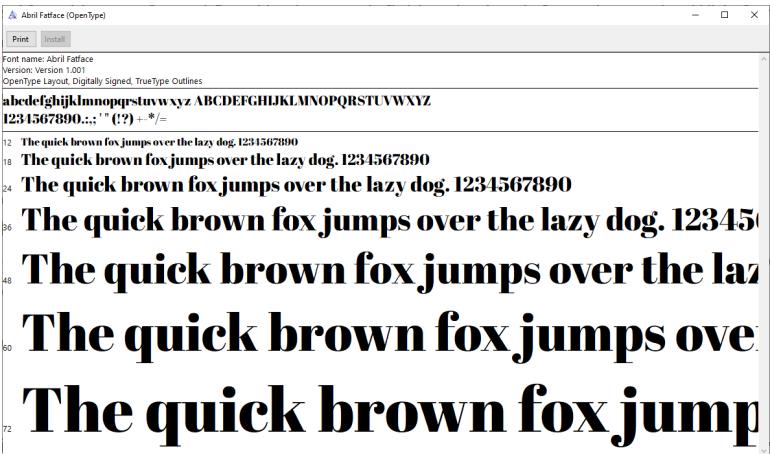Click the digits and punctuation sample line
This screenshot has width=770, height=454.
85,119
